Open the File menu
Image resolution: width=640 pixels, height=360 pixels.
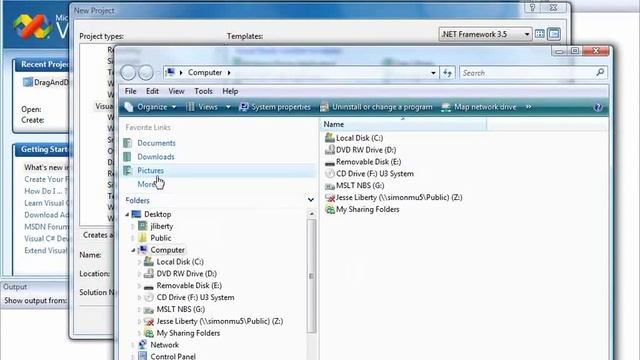[131, 91]
